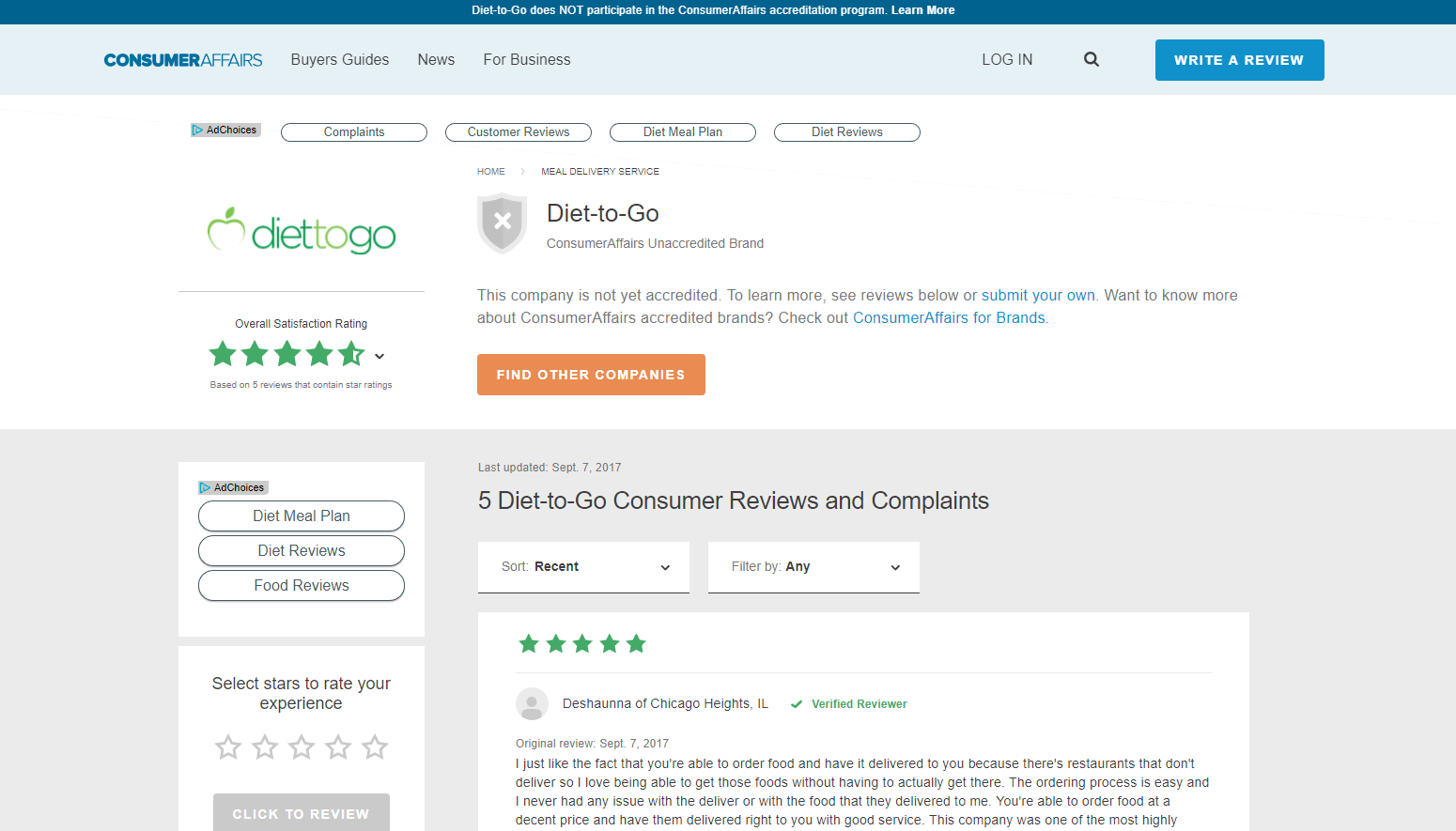Open the News menu item
The image size is (1456, 831).
click(x=436, y=59)
